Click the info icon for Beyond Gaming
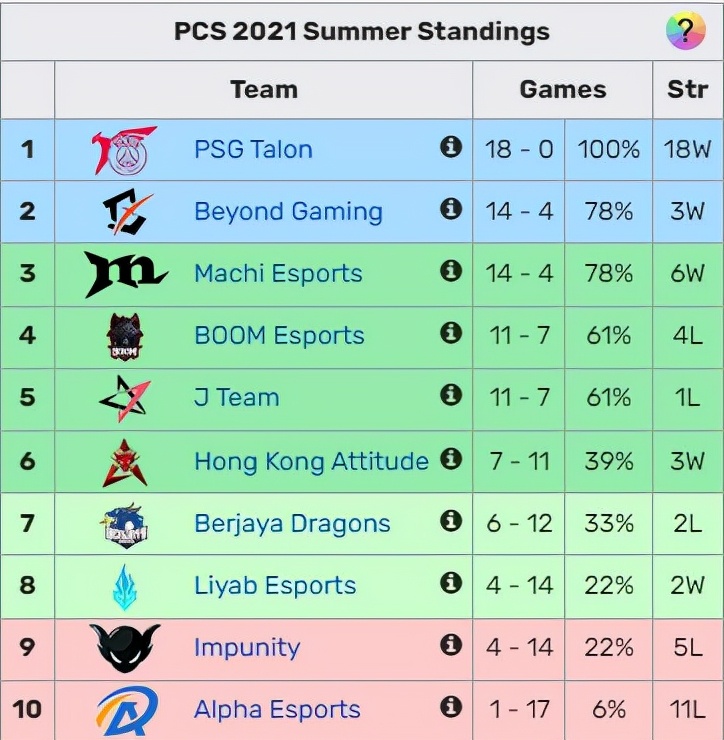 click(451, 209)
